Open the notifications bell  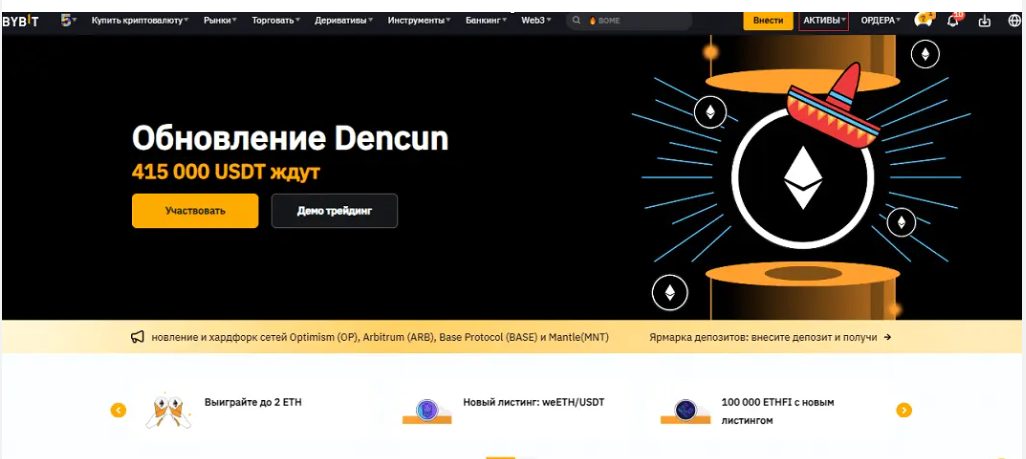(x=953, y=20)
